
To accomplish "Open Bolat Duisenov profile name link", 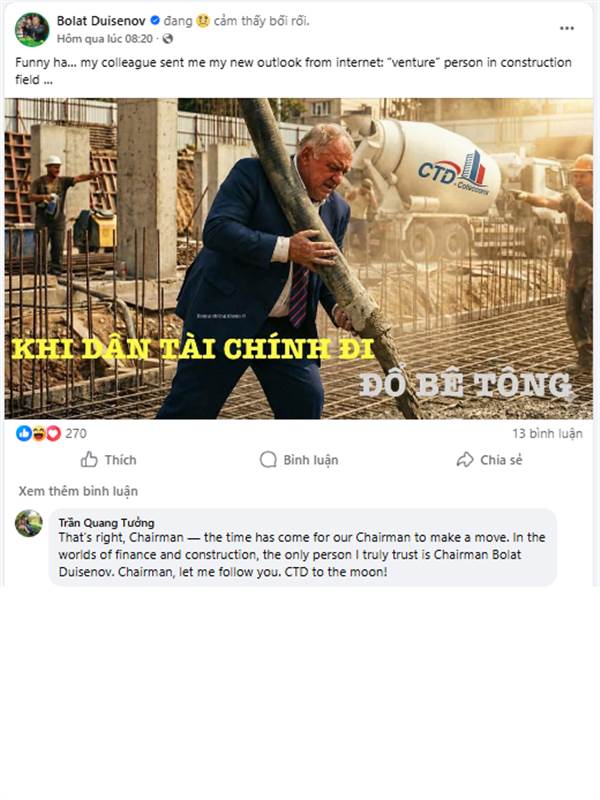I will click(x=101, y=21).
